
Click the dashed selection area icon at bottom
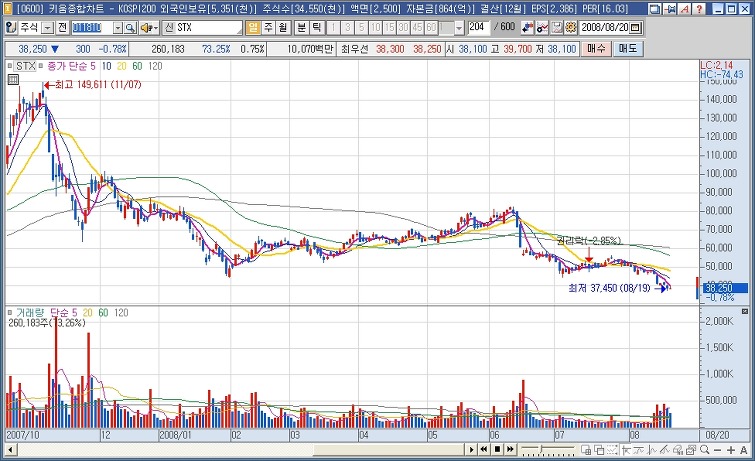pyautogui.click(x=612, y=450)
